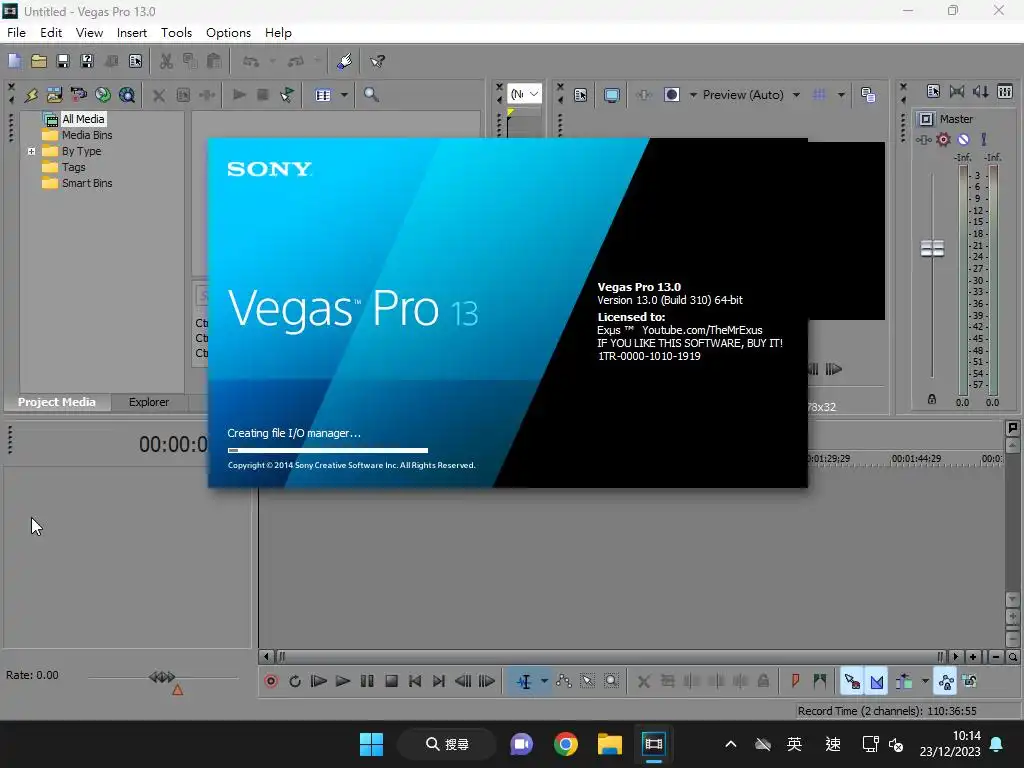The height and width of the screenshot is (768, 1024).
Task: Toggle Auto Ripple icon
Action: pyautogui.click(x=904, y=681)
